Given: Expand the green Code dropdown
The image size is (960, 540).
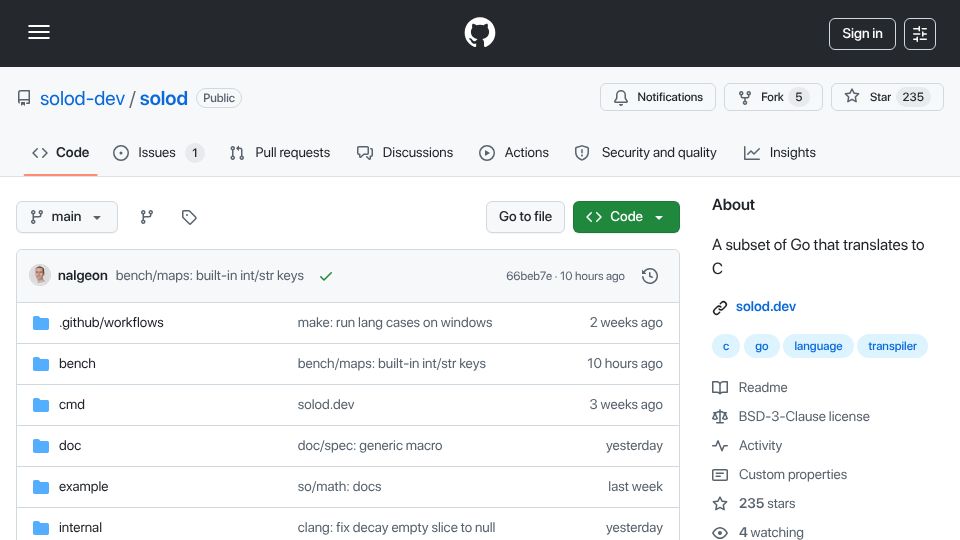Looking at the screenshot, I should point(626,217).
